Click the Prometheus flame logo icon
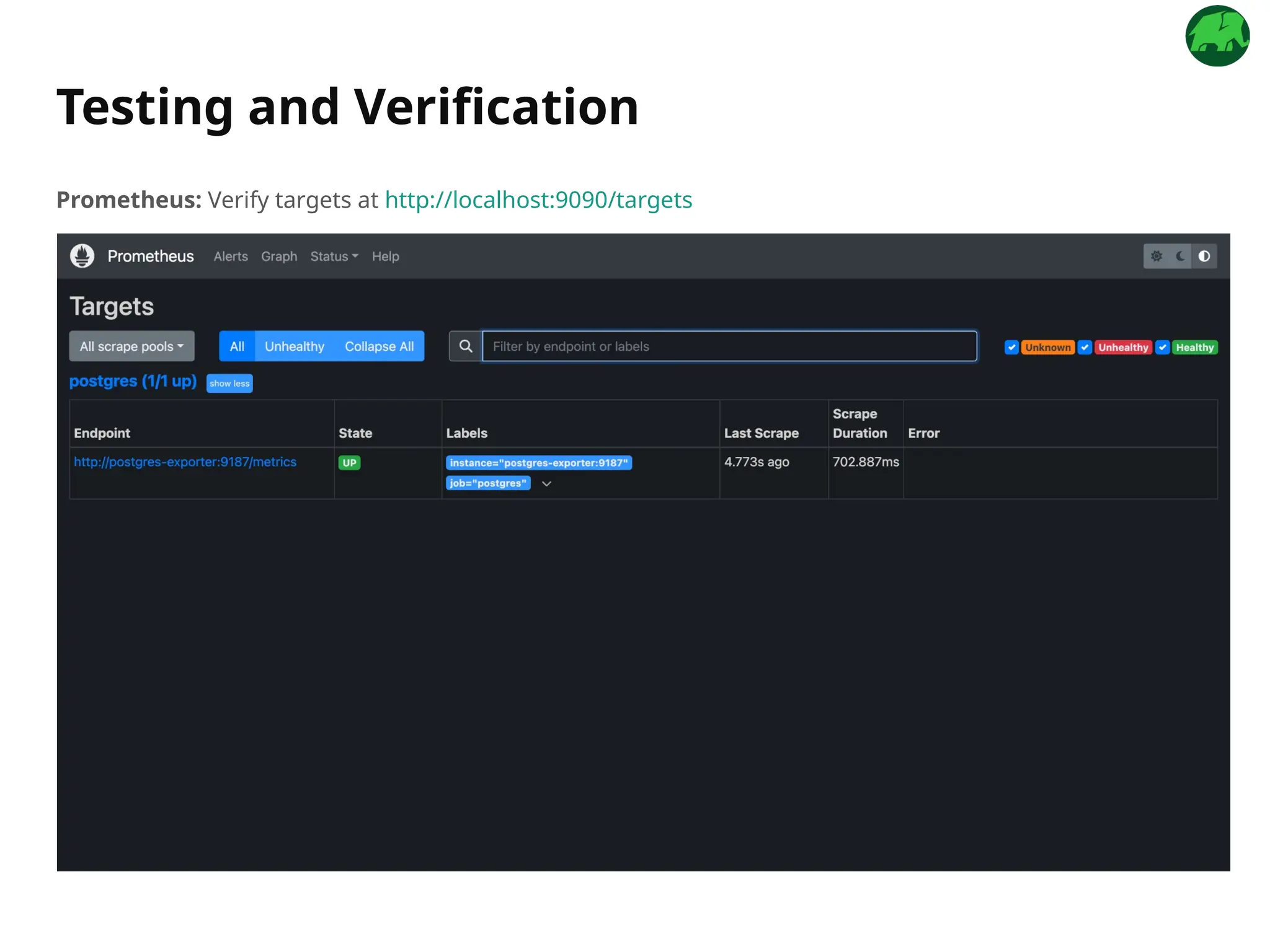This screenshot has height=952, width=1270. point(82,256)
